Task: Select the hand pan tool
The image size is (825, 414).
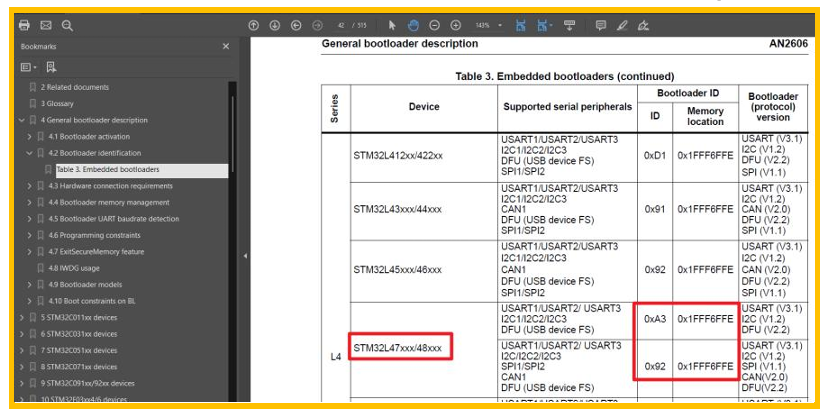Action: (413, 25)
